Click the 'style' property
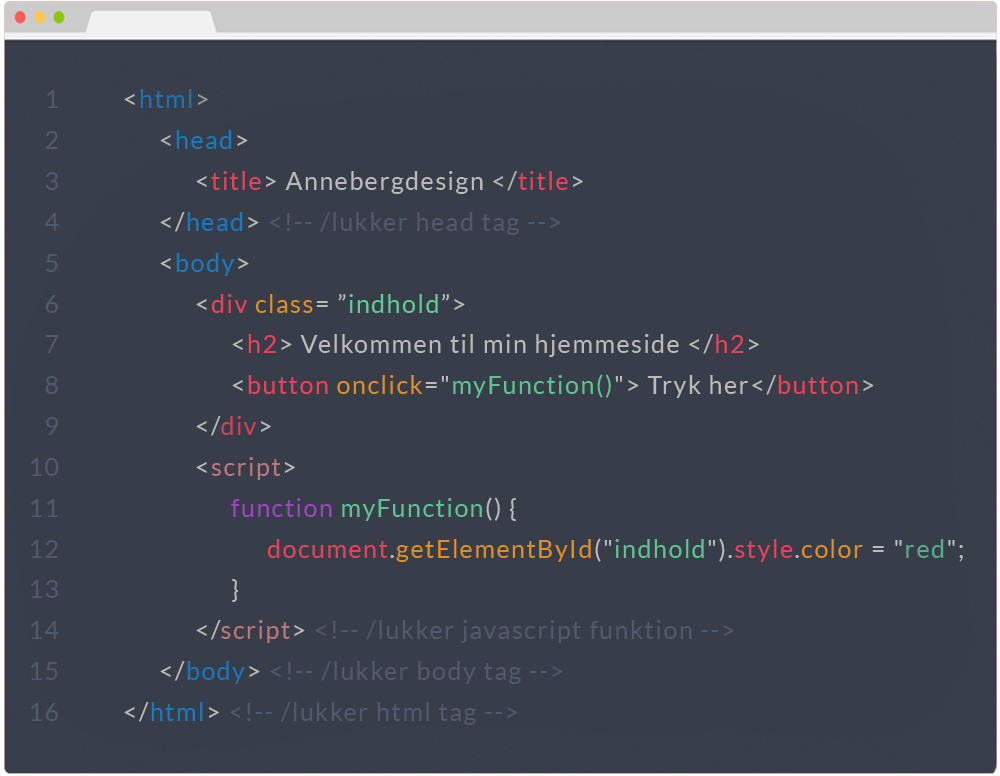 tap(763, 550)
